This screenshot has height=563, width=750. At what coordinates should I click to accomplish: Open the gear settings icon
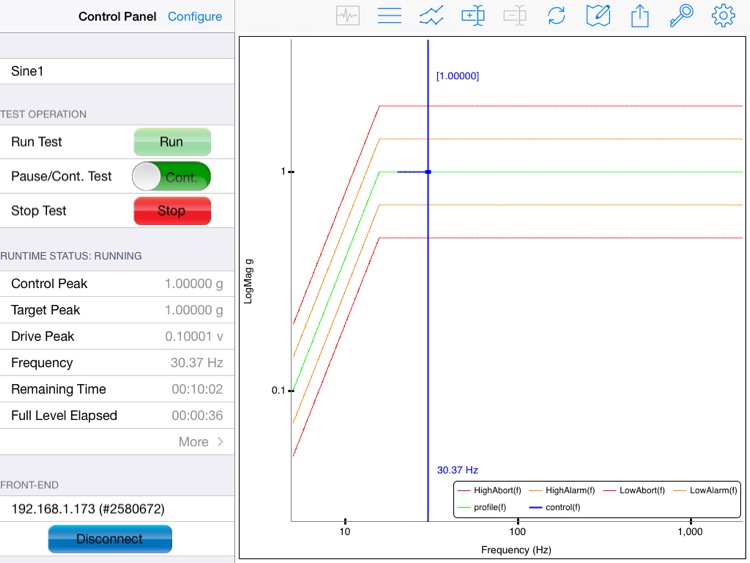tap(723, 16)
